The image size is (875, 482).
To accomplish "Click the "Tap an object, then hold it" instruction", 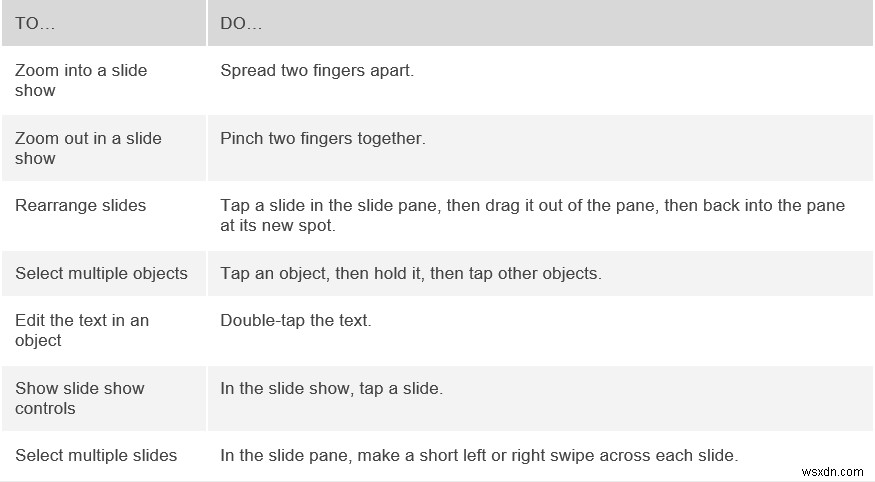I will [410, 273].
